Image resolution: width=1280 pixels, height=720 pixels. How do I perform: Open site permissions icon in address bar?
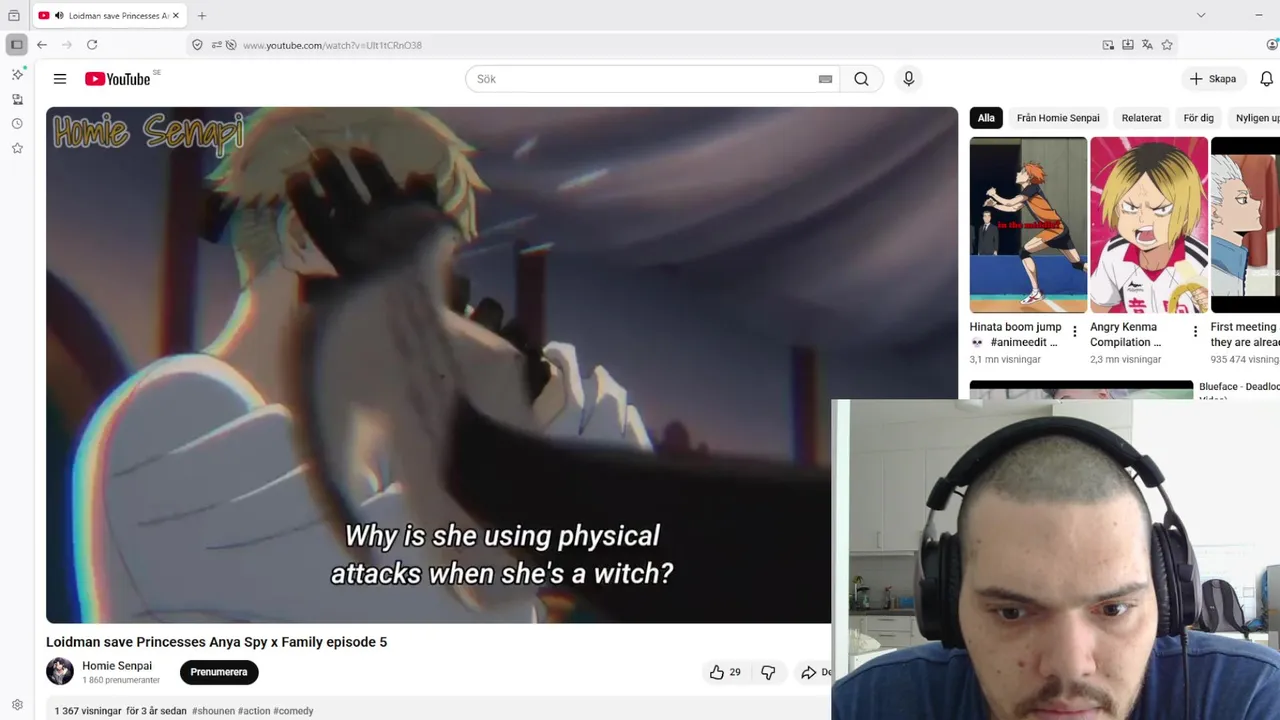(216, 45)
